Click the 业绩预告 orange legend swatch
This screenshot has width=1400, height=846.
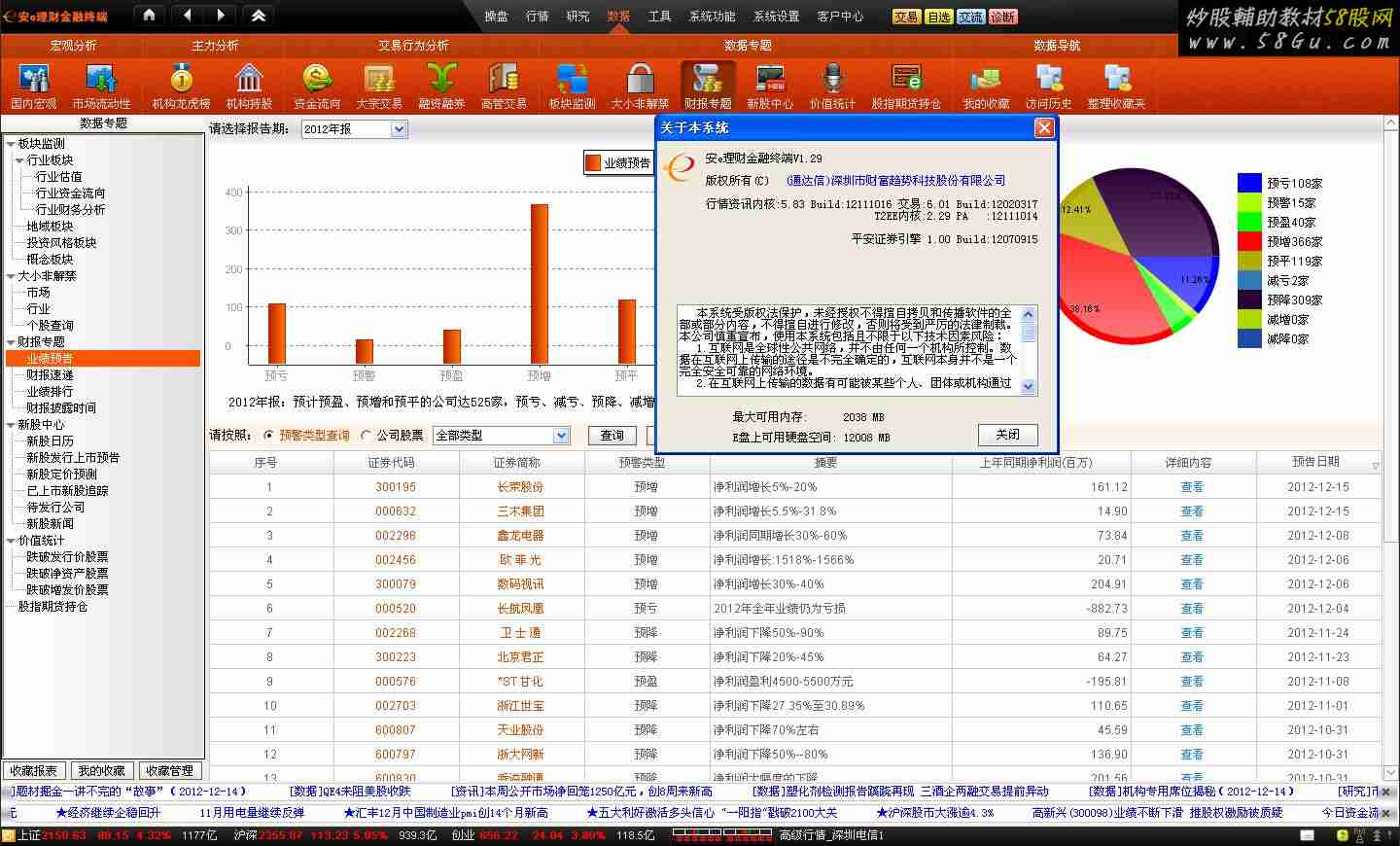pos(592,163)
